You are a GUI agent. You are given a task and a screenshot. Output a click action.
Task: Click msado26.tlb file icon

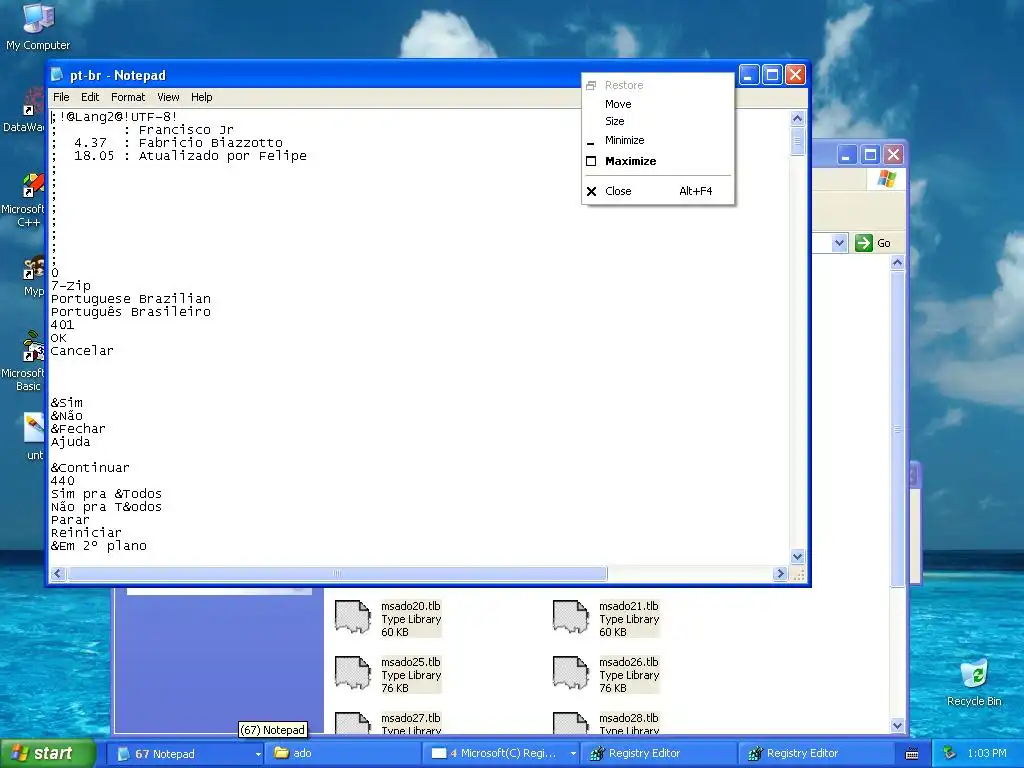[571, 673]
